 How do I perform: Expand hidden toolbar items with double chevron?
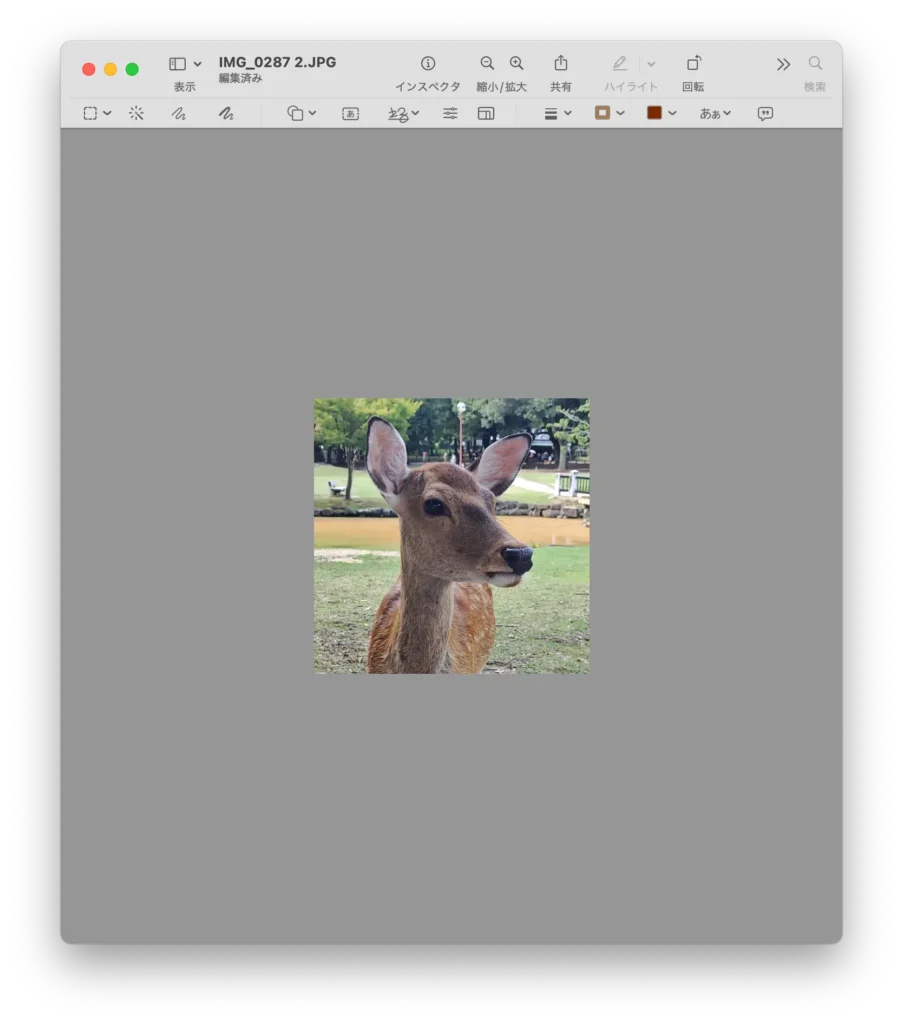pyautogui.click(x=783, y=63)
